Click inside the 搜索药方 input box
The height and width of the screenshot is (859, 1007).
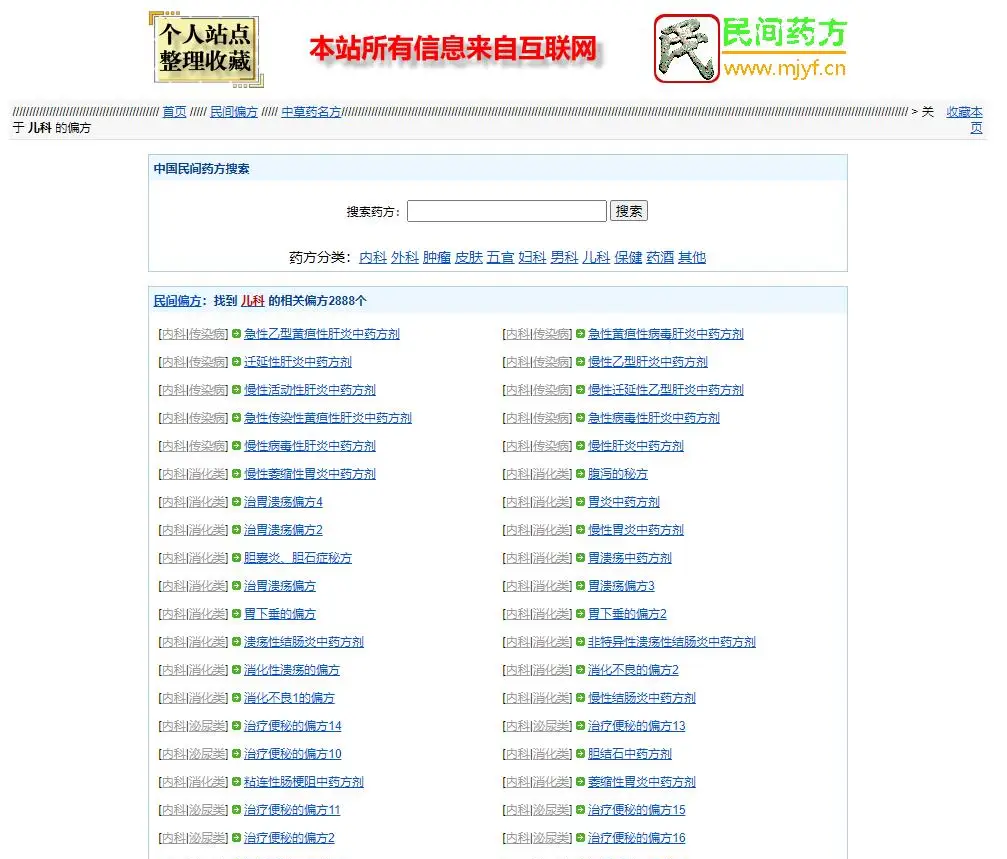click(505, 210)
